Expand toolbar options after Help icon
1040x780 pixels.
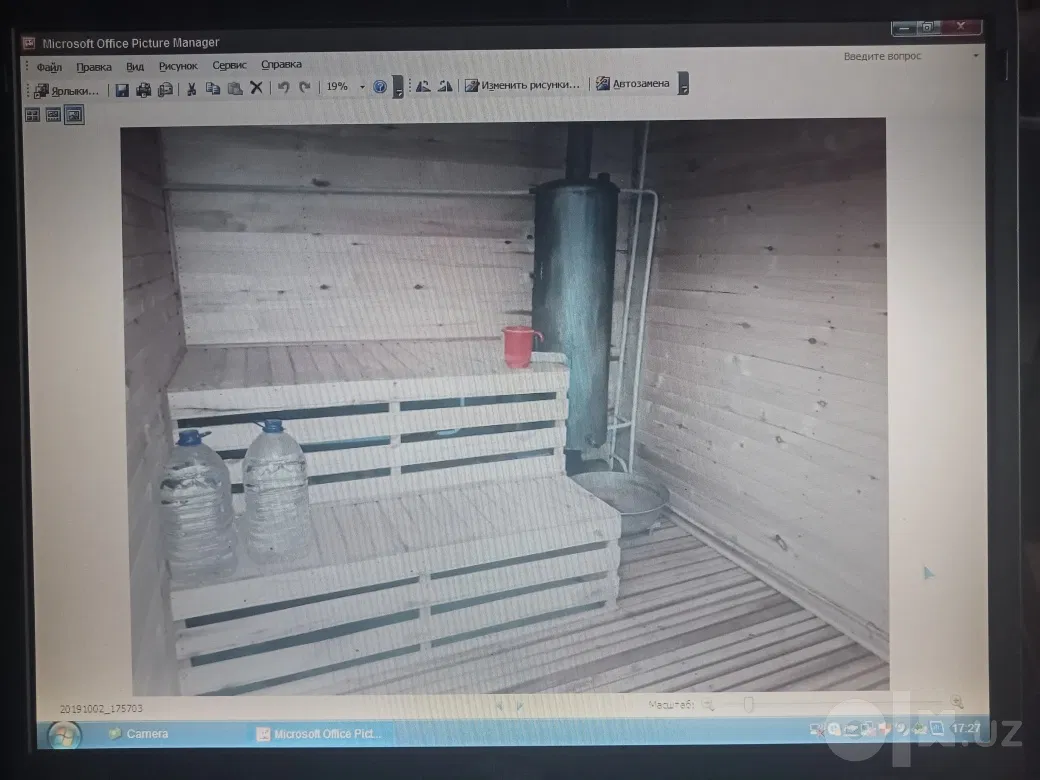pos(398,87)
